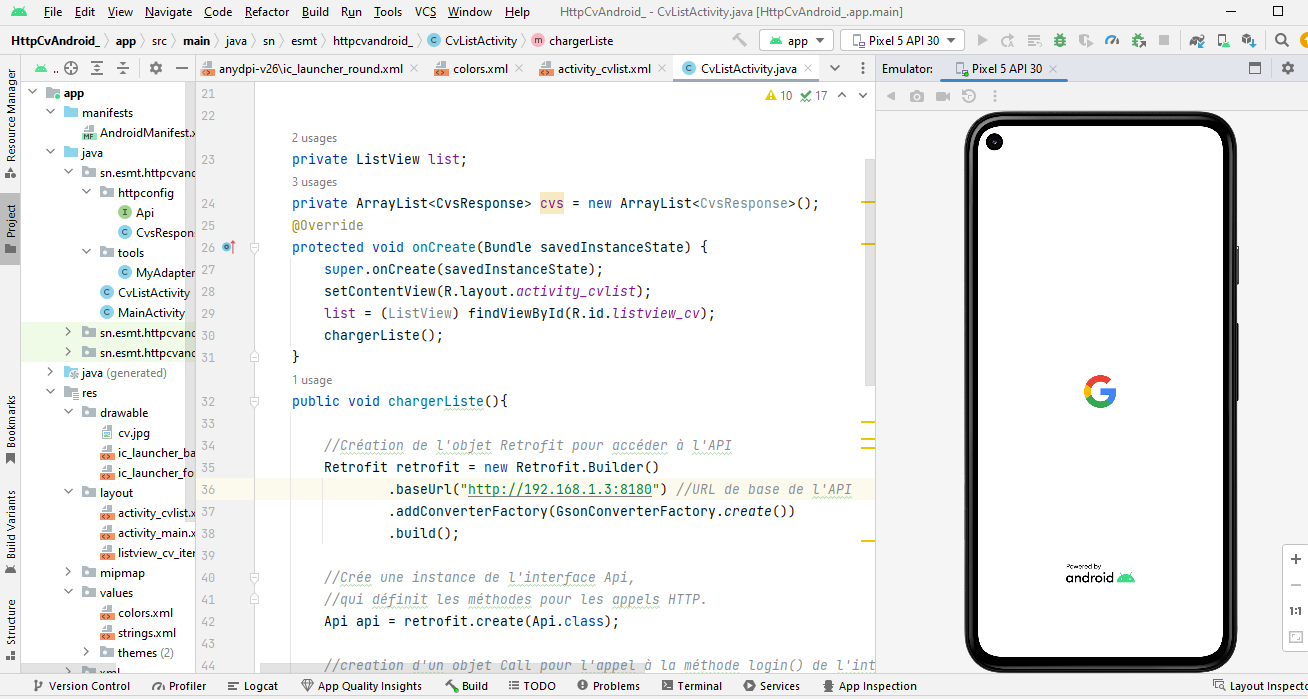The height and width of the screenshot is (699, 1308).
Task: Open the Pixel 5 API 30 device dropdown
Action: 902,40
